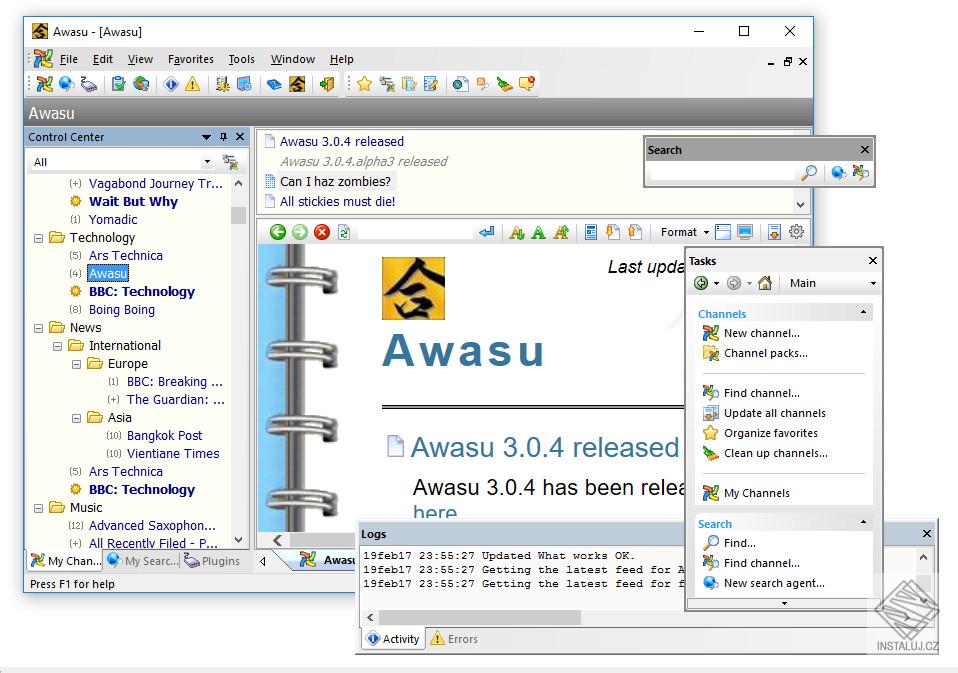Increase font size with A up-arrow icon

[561, 232]
